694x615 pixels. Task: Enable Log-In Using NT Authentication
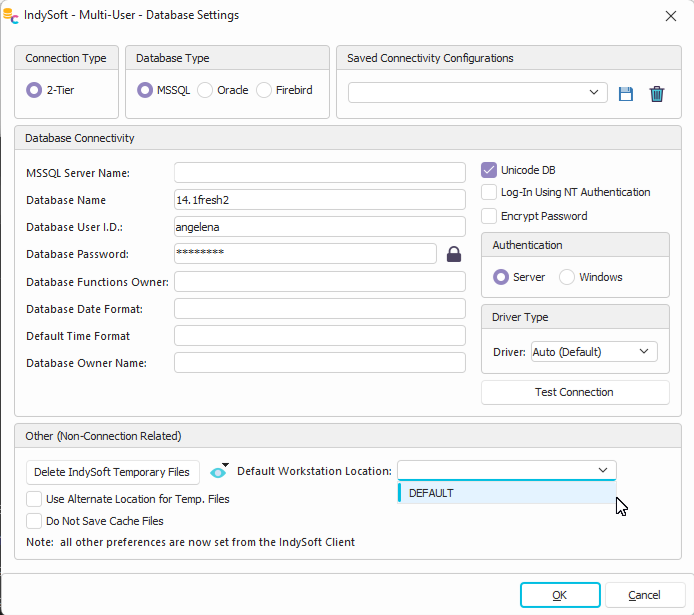point(489,192)
